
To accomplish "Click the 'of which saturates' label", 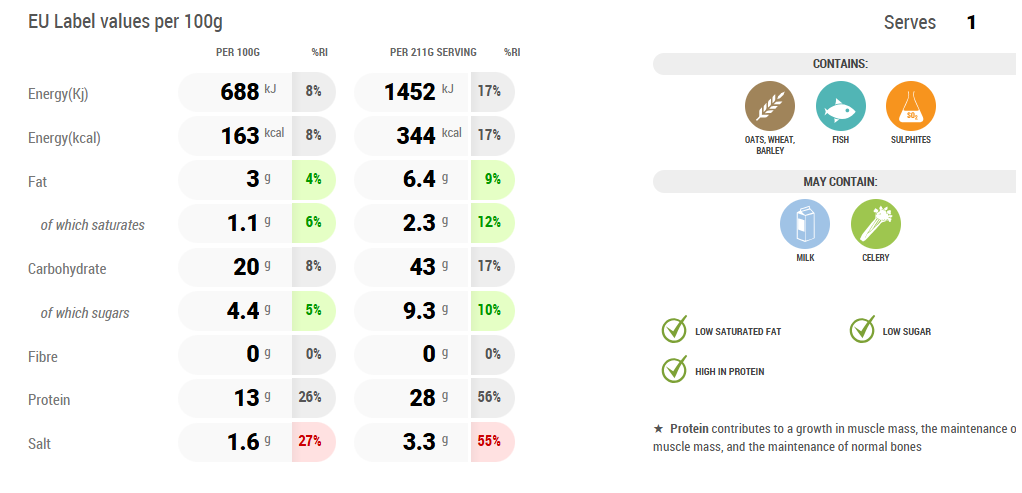I will click(x=92, y=225).
